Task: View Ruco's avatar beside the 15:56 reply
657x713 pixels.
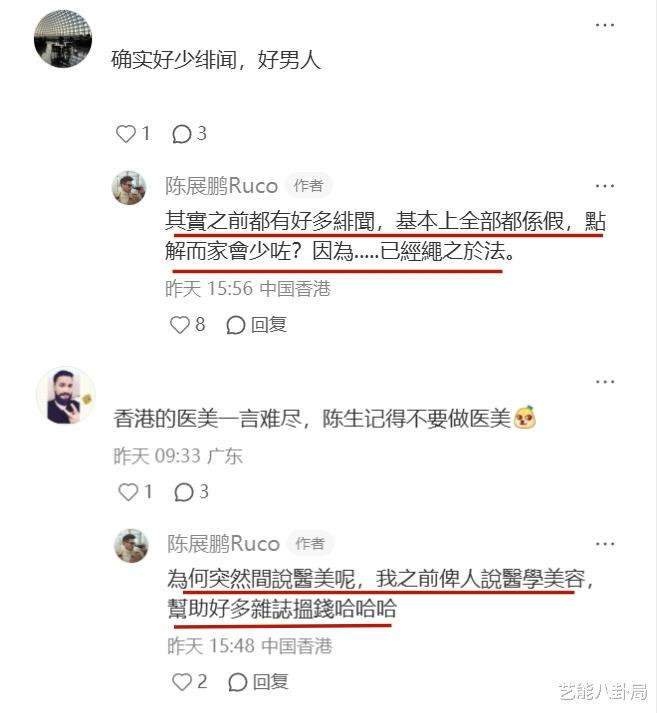Action: 129,188
